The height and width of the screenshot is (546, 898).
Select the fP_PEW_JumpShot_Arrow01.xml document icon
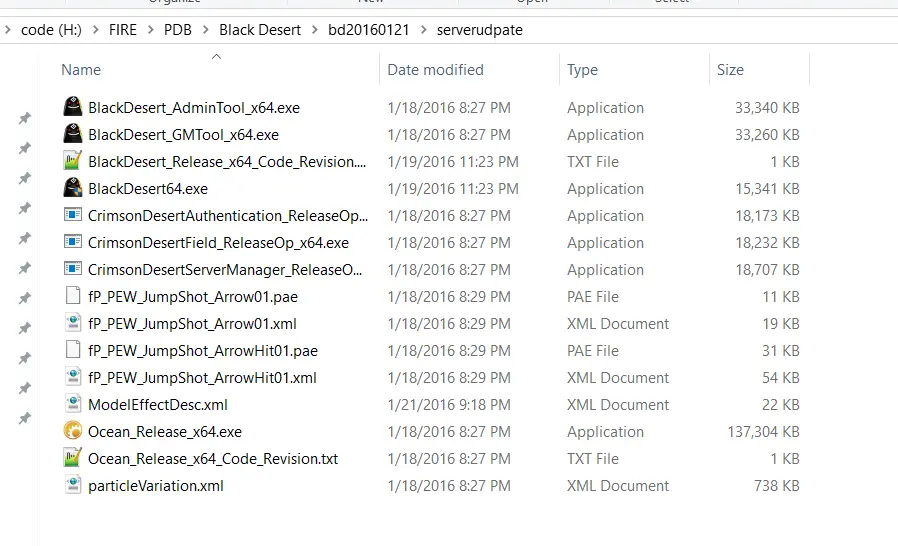tap(73, 323)
